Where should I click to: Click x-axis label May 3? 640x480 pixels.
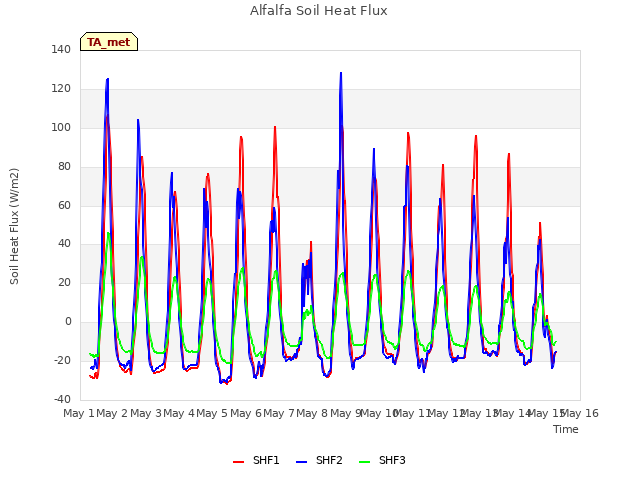pyautogui.click(x=146, y=413)
